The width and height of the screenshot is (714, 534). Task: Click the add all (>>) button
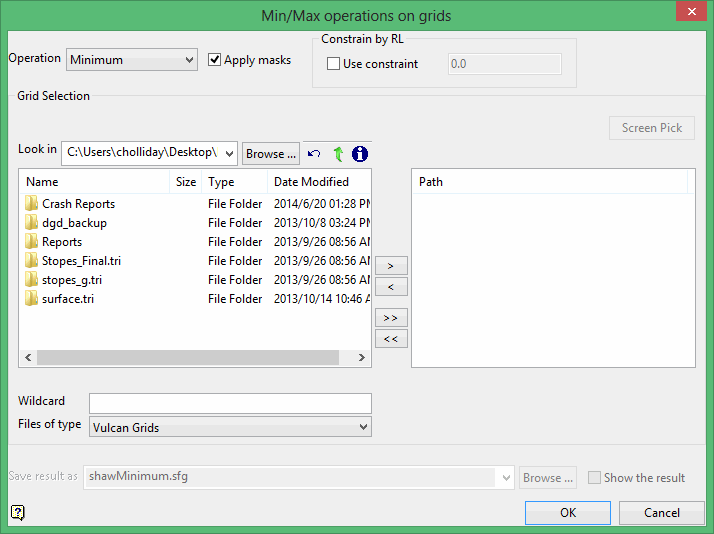click(x=390, y=318)
